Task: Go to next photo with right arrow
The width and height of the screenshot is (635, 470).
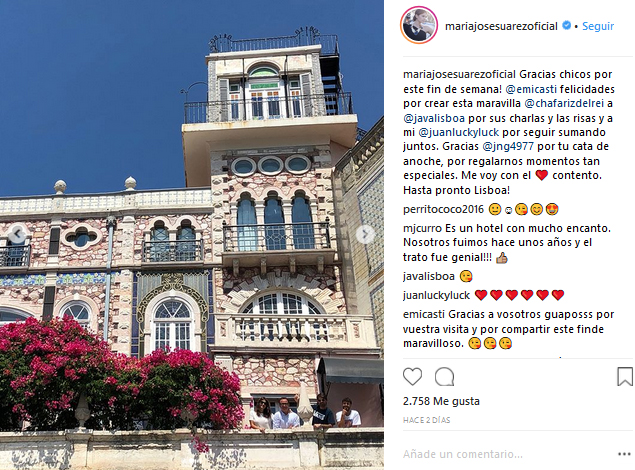Action: (x=365, y=234)
